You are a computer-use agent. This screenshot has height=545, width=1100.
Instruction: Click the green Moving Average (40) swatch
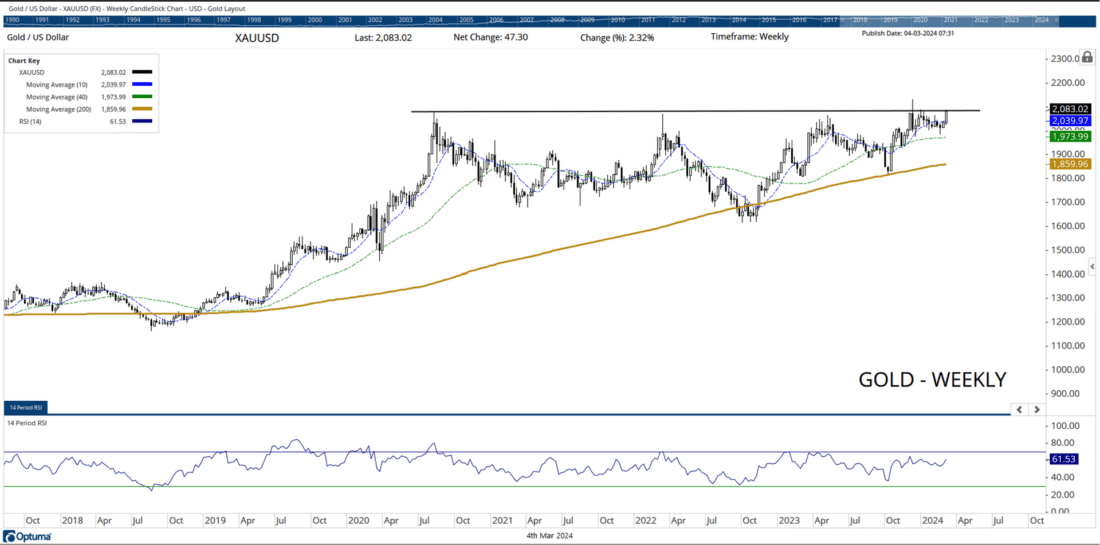[141, 96]
